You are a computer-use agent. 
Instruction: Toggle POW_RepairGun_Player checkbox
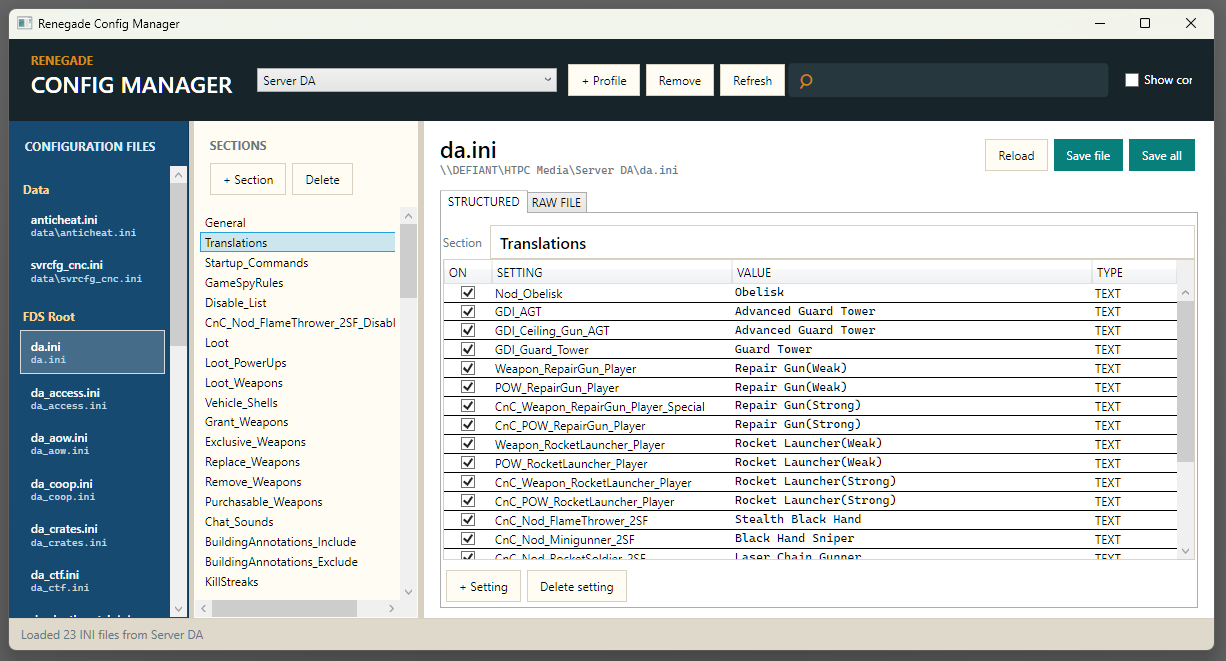click(x=468, y=388)
